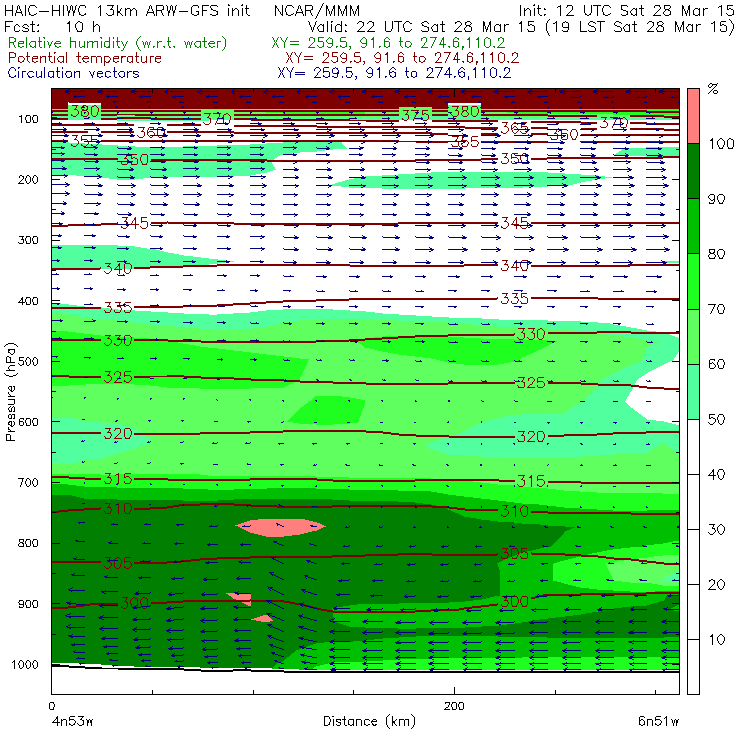Click the '900' pressure axis tick label
The image size is (740, 740).
[x=28, y=604]
